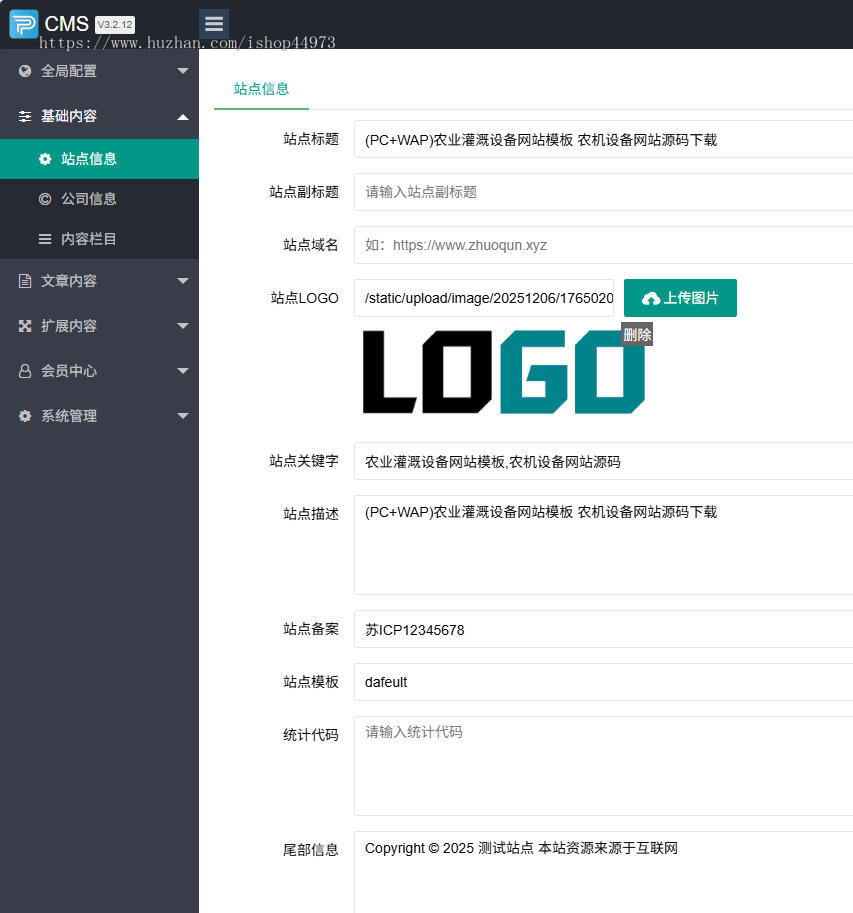
Task: Click the 站点标题 title input field
Action: (600, 140)
